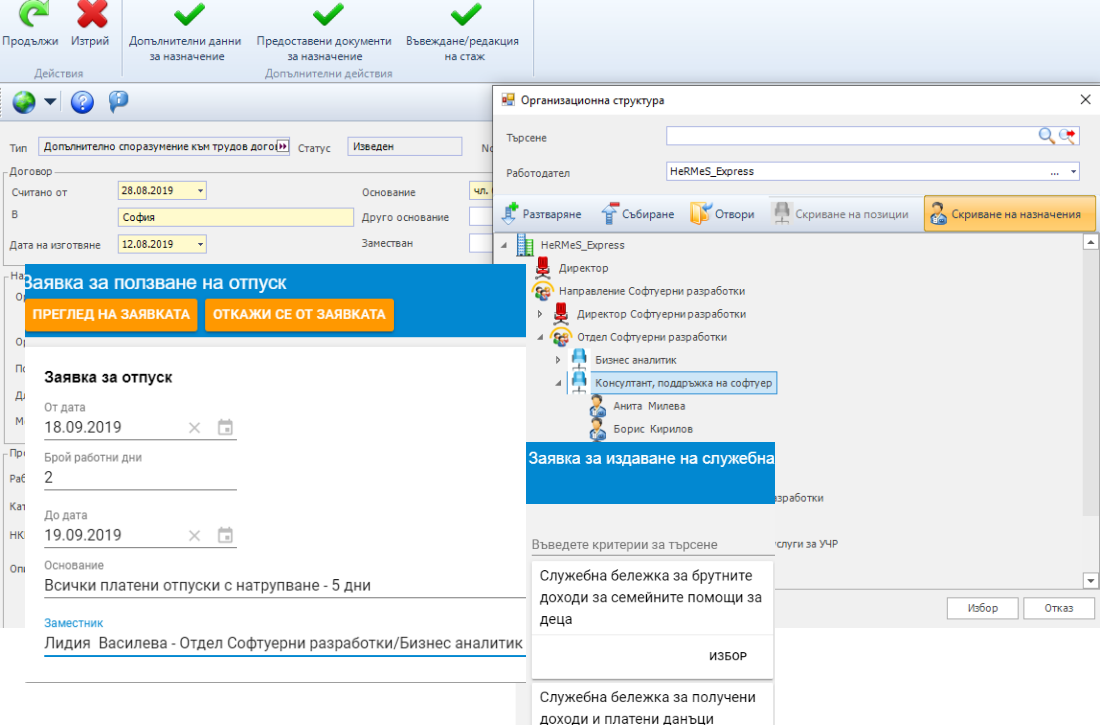Clear the От дата field with X
Image resolution: width=1100 pixels, height=725 pixels.
[x=194, y=427]
